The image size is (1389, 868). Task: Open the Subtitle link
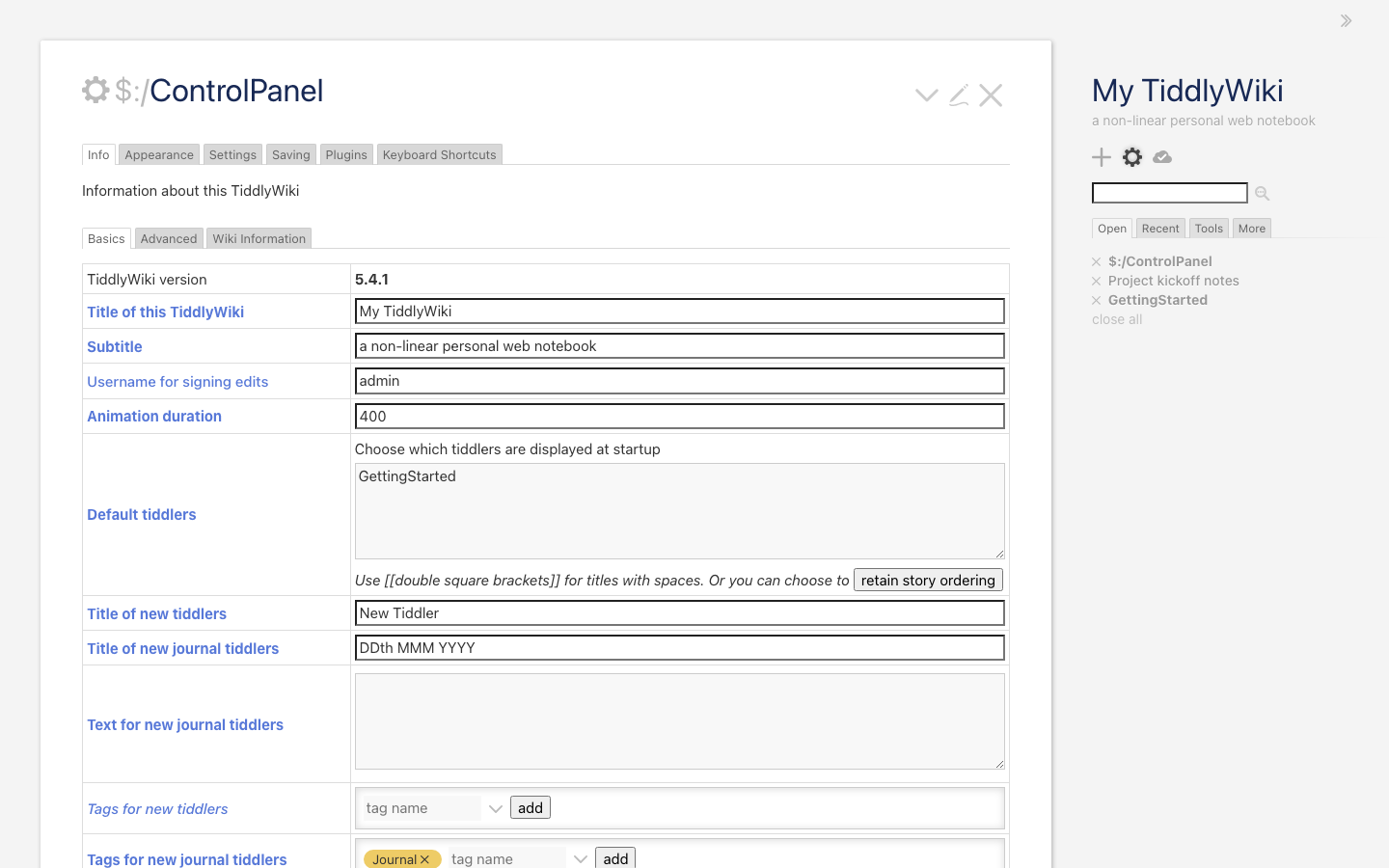pyautogui.click(x=115, y=346)
